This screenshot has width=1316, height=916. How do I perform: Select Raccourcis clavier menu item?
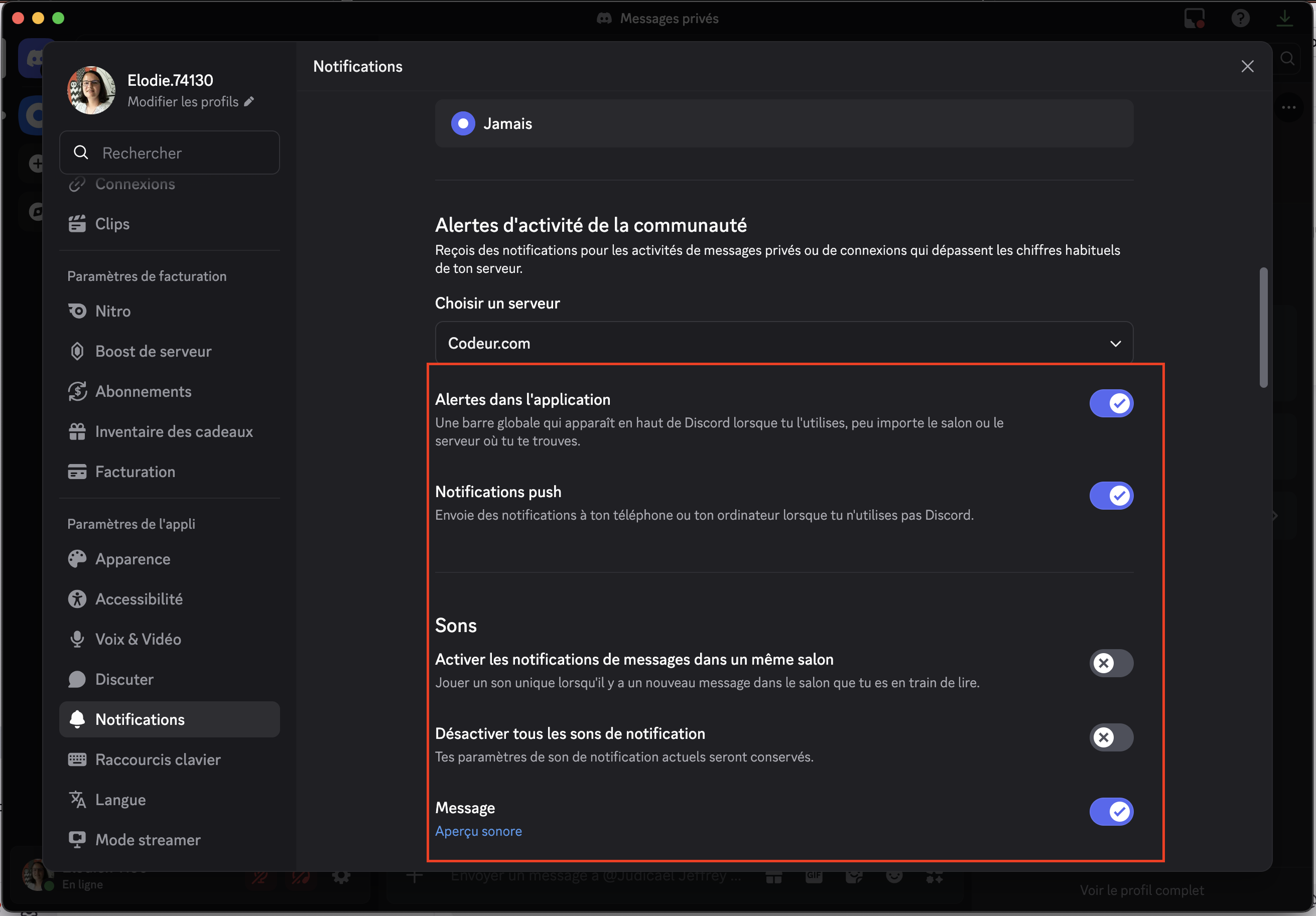pyautogui.click(x=158, y=759)
